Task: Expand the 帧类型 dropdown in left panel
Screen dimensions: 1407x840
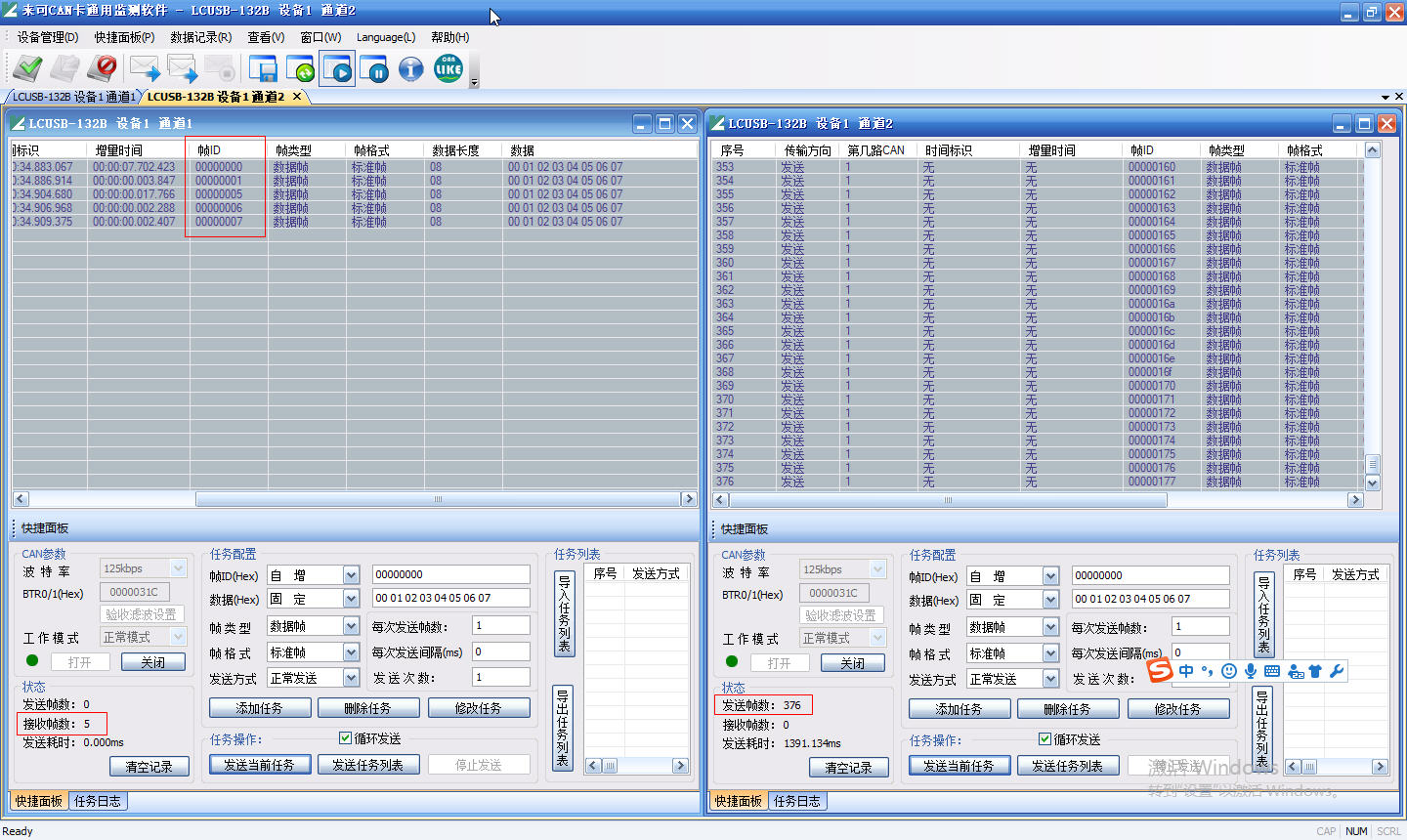Action: point(351,626)
